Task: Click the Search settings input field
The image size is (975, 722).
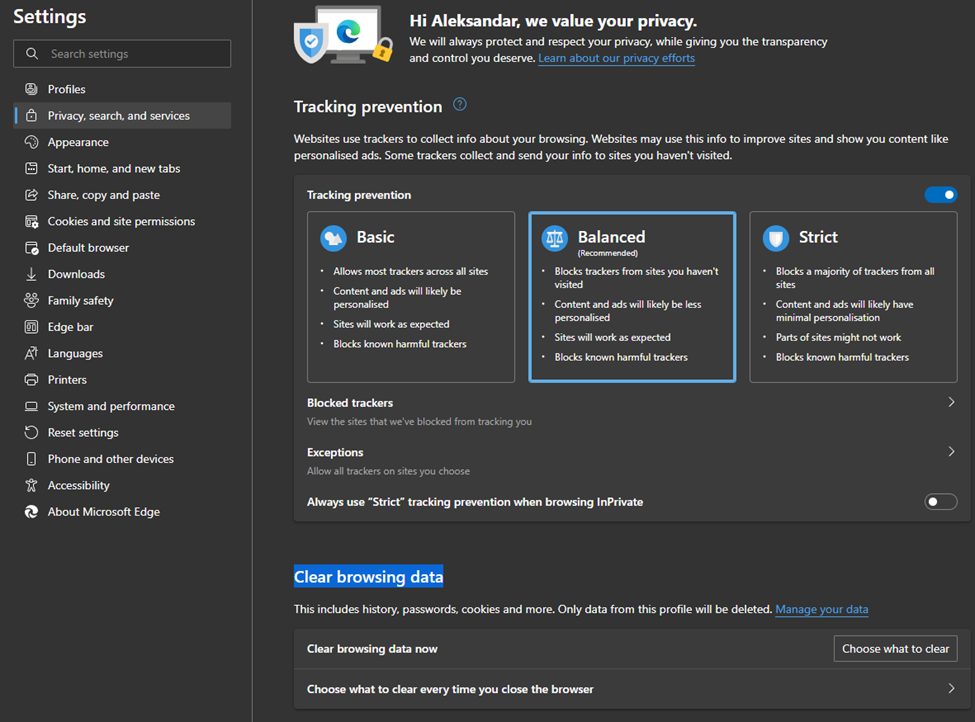Action: point(122,53)
